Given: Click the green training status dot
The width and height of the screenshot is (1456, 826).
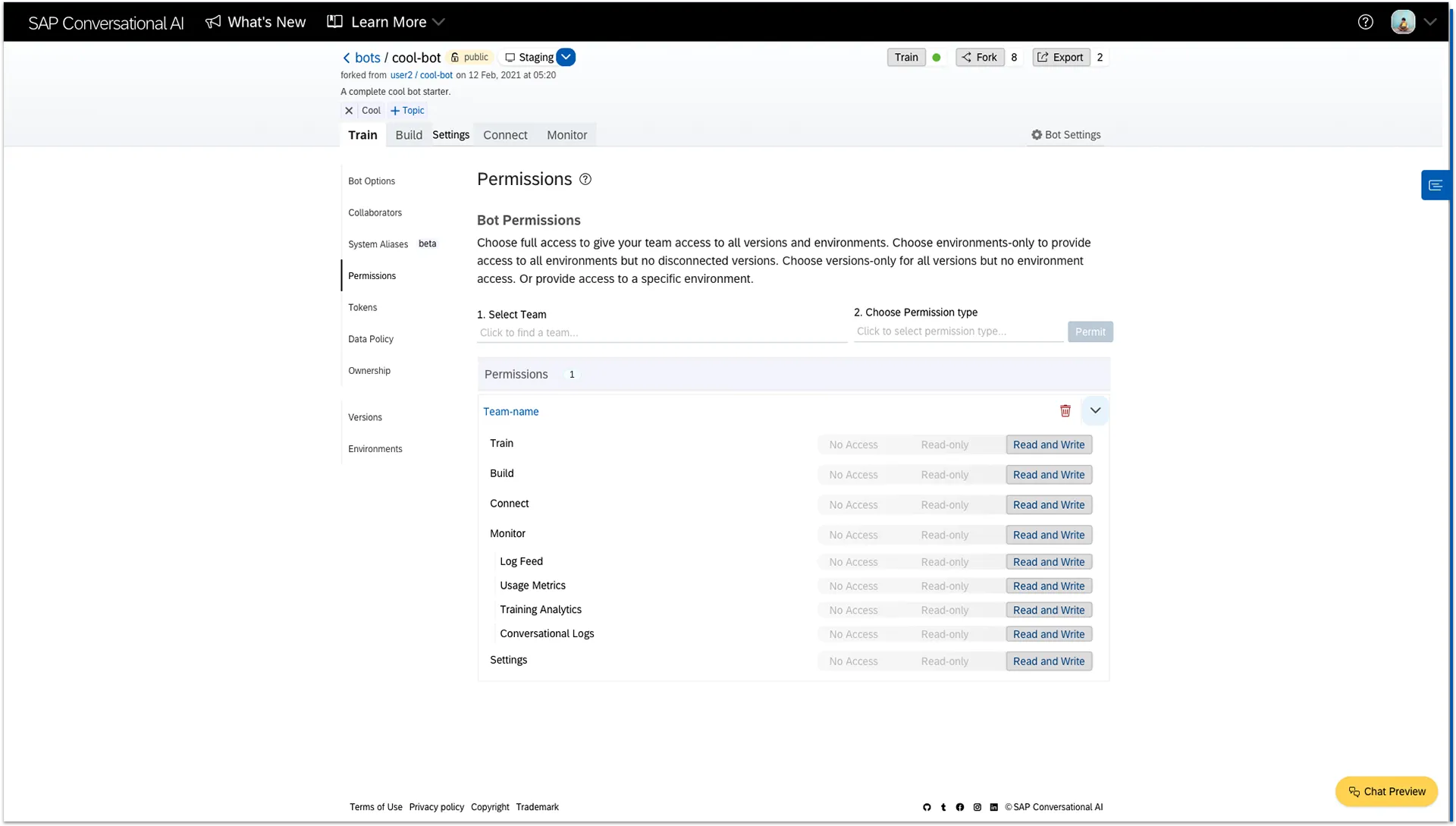Looking at the screenshot, I should [x=937, y=58].
